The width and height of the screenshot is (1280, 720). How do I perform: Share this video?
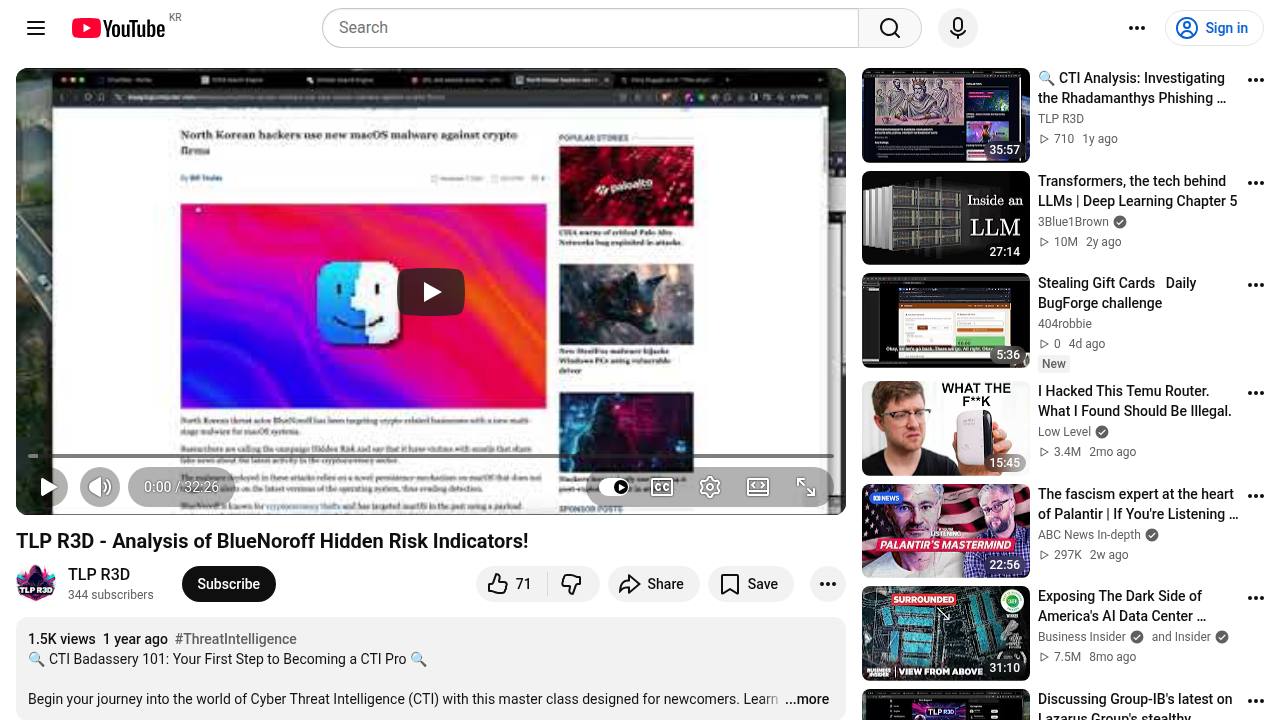point(653,584)
